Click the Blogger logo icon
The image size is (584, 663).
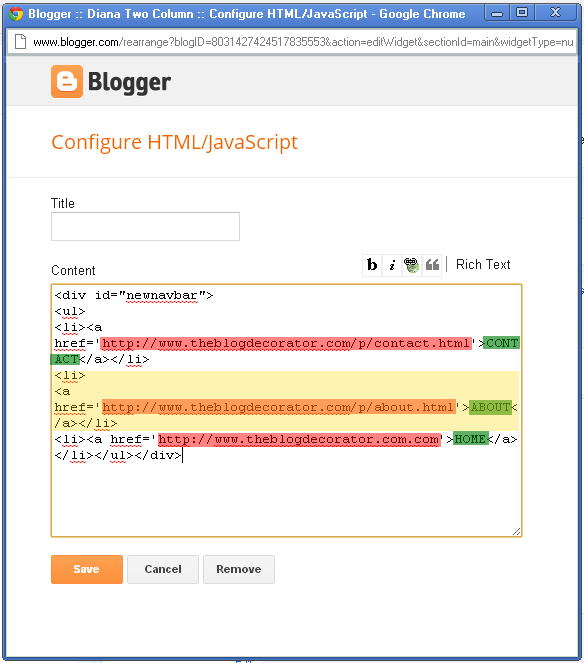(x=67, y=81)
